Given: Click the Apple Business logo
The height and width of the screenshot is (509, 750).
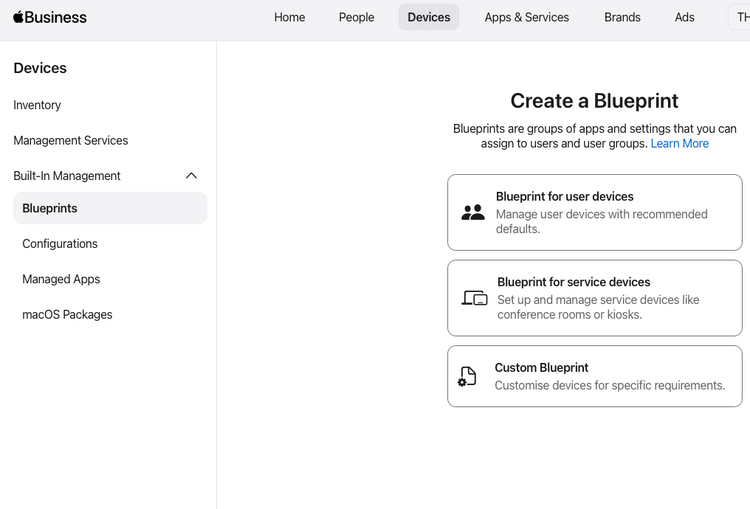Looking at the screenshot, I should (50, 17).
